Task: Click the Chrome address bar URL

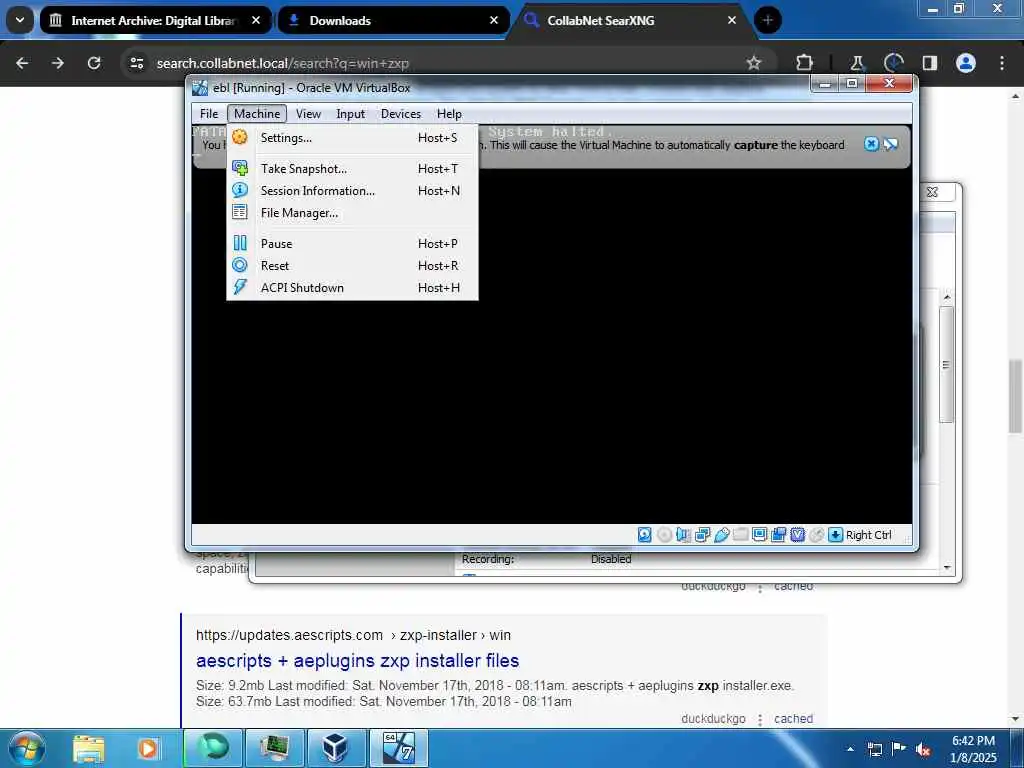Action: pos(283,63)
